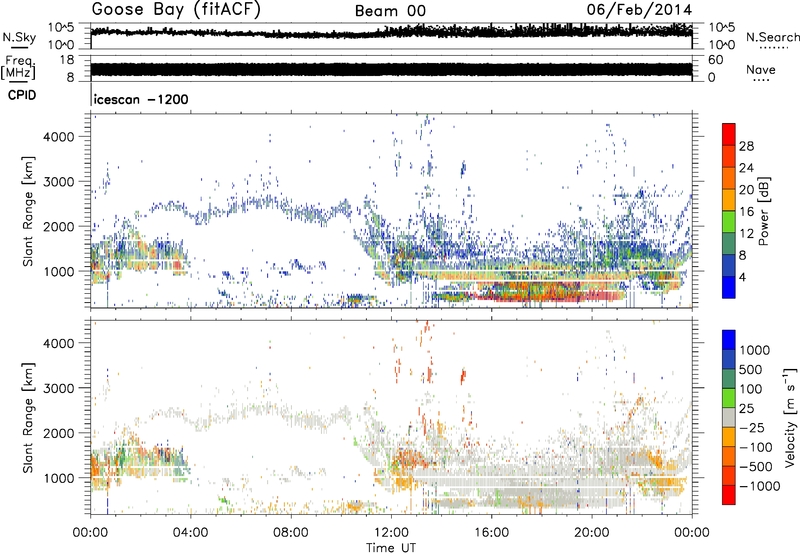
Task: Click the blue bottom of the power colorbar
Action: pos(729,288)
